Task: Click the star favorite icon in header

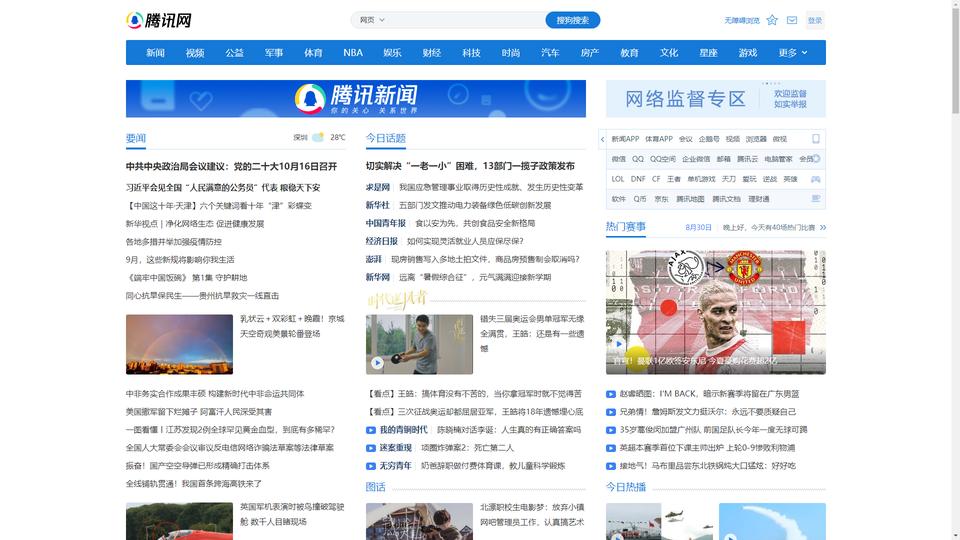Action: click(772, 20)
